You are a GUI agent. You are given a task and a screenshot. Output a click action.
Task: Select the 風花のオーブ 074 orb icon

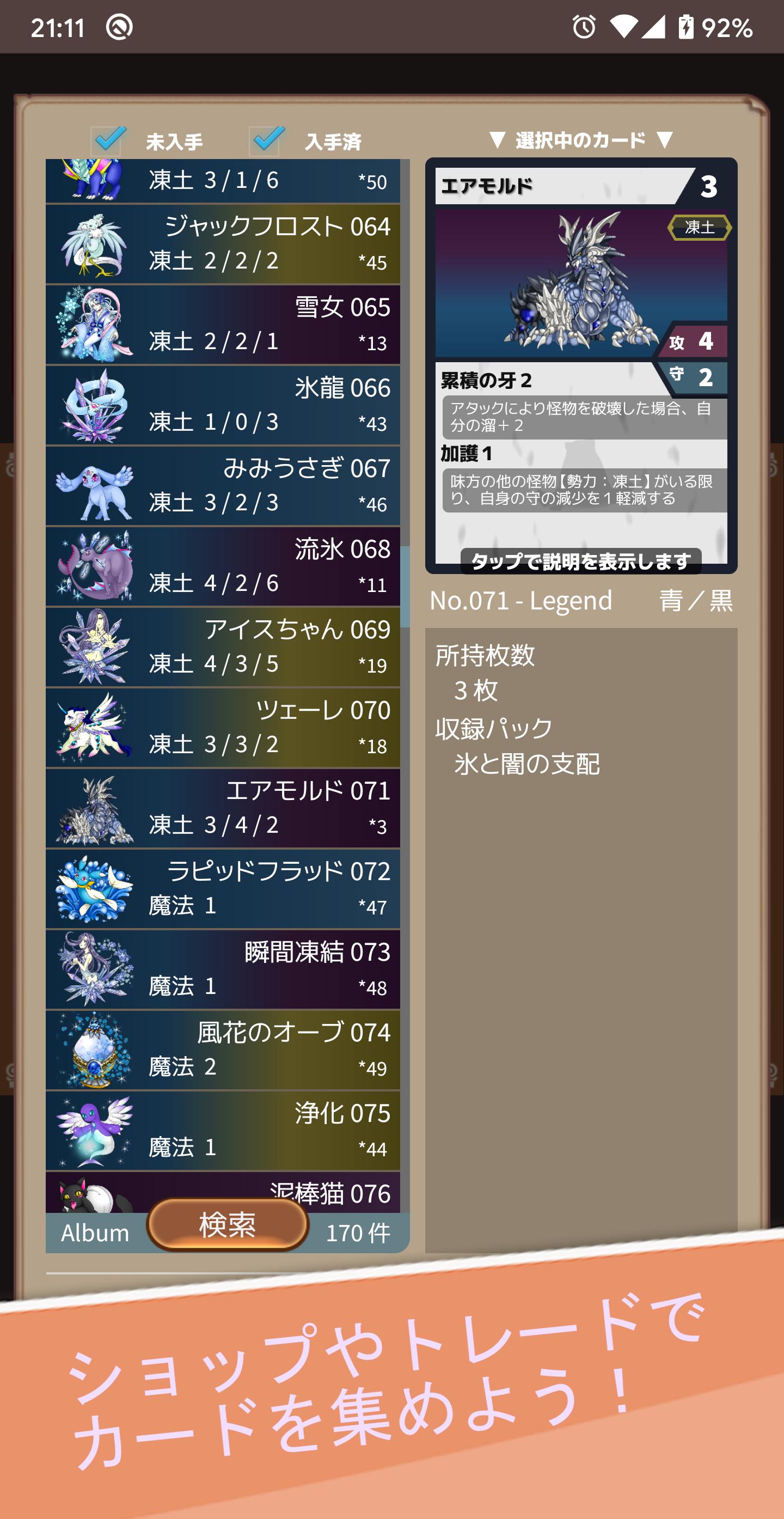(94, 1051)
